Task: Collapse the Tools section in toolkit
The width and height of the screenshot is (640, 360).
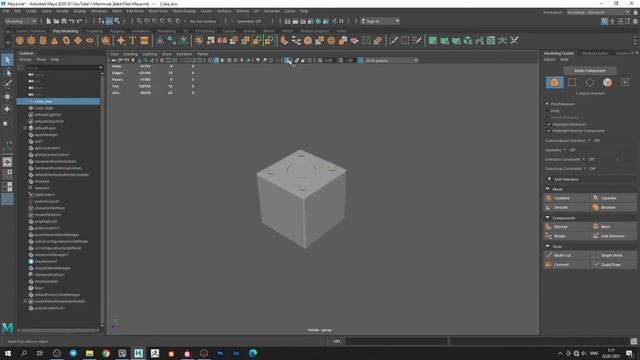Action: coord(547,246)
